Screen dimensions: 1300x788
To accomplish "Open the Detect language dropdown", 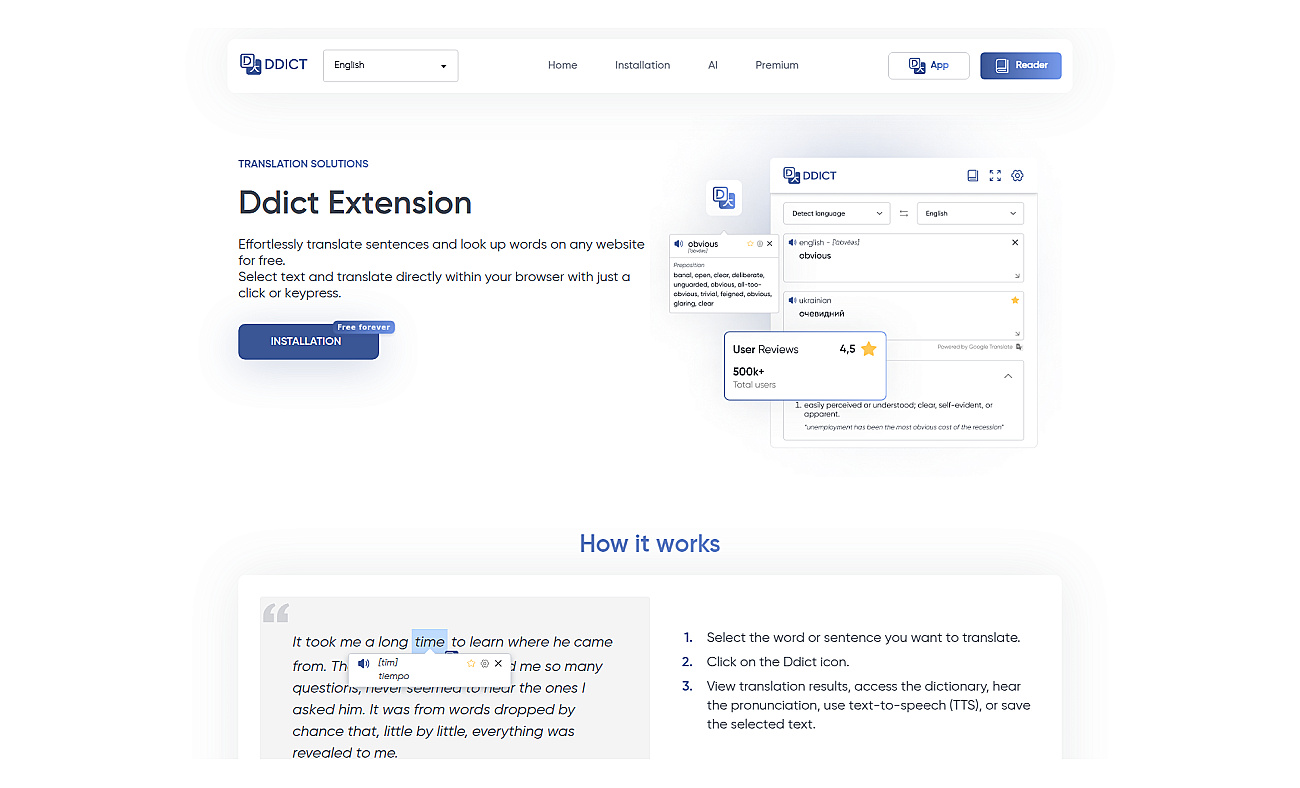I will tap(836, 213).
